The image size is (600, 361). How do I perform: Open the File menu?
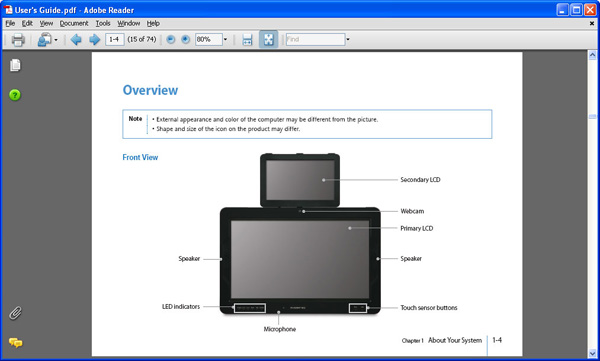coord(10,23)
